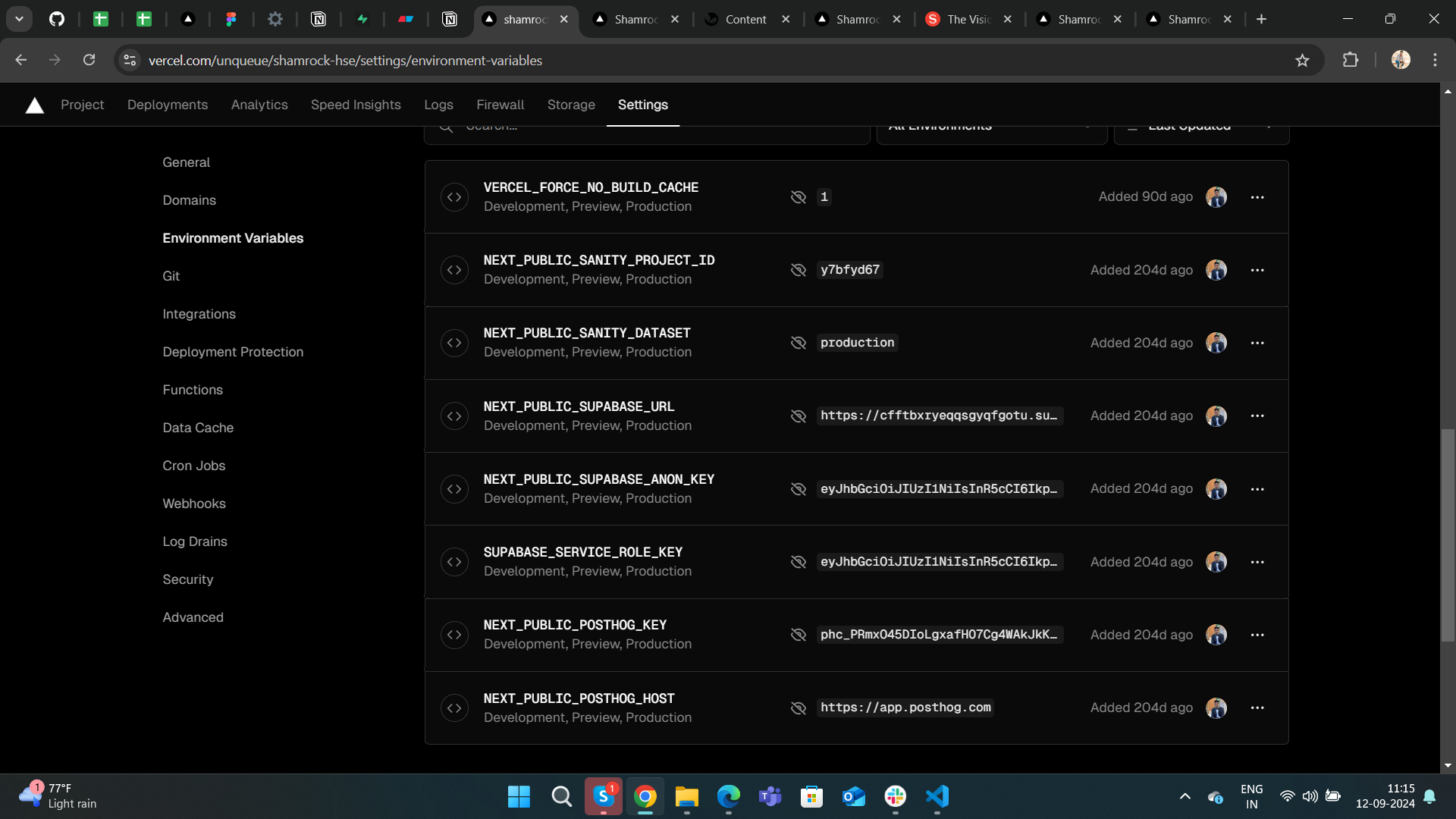
Task: Click the code icon for NEXT_PUBLIC_SUPABASE_ANON_KEY
Action: (x=454, y=489)
